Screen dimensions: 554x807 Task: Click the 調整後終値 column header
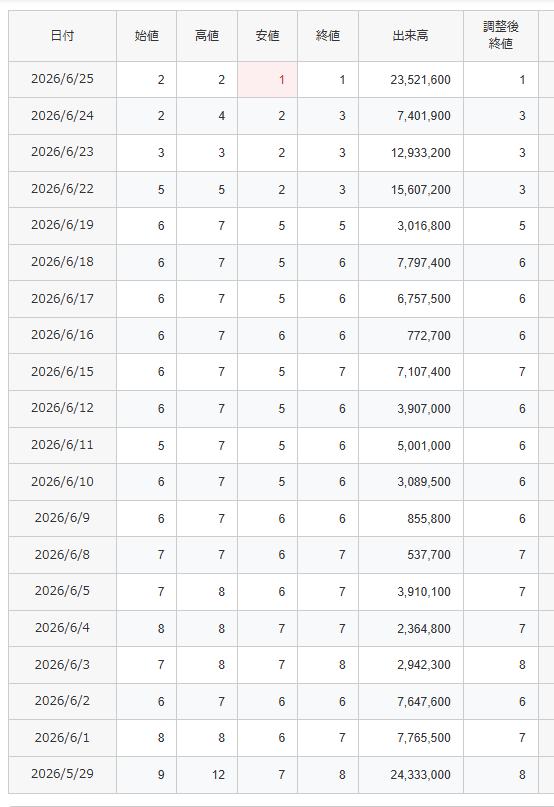click(501, 36)
